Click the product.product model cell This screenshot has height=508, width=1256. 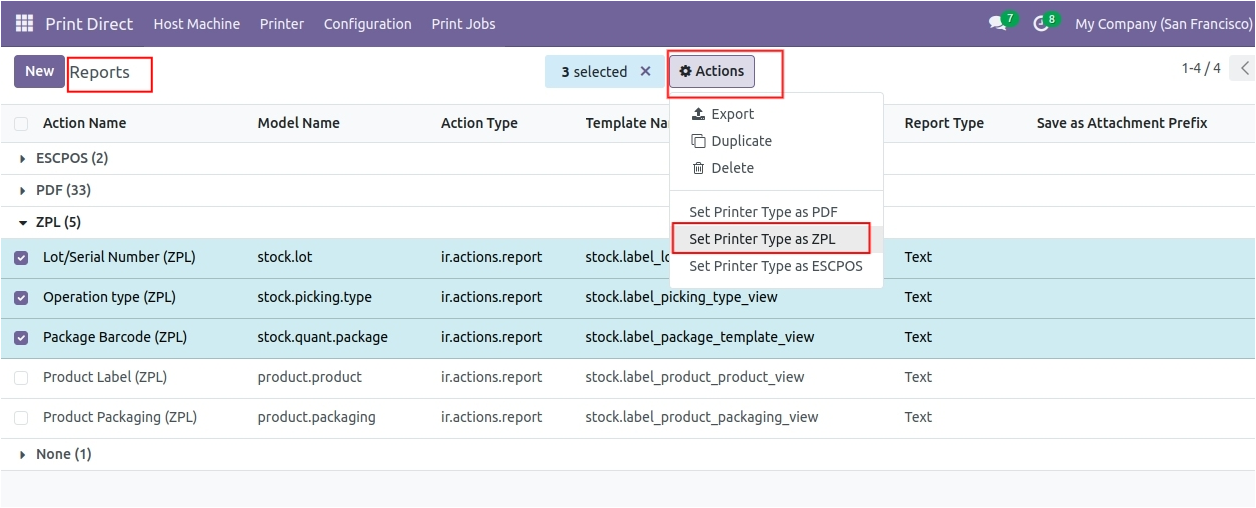[310, 377]
